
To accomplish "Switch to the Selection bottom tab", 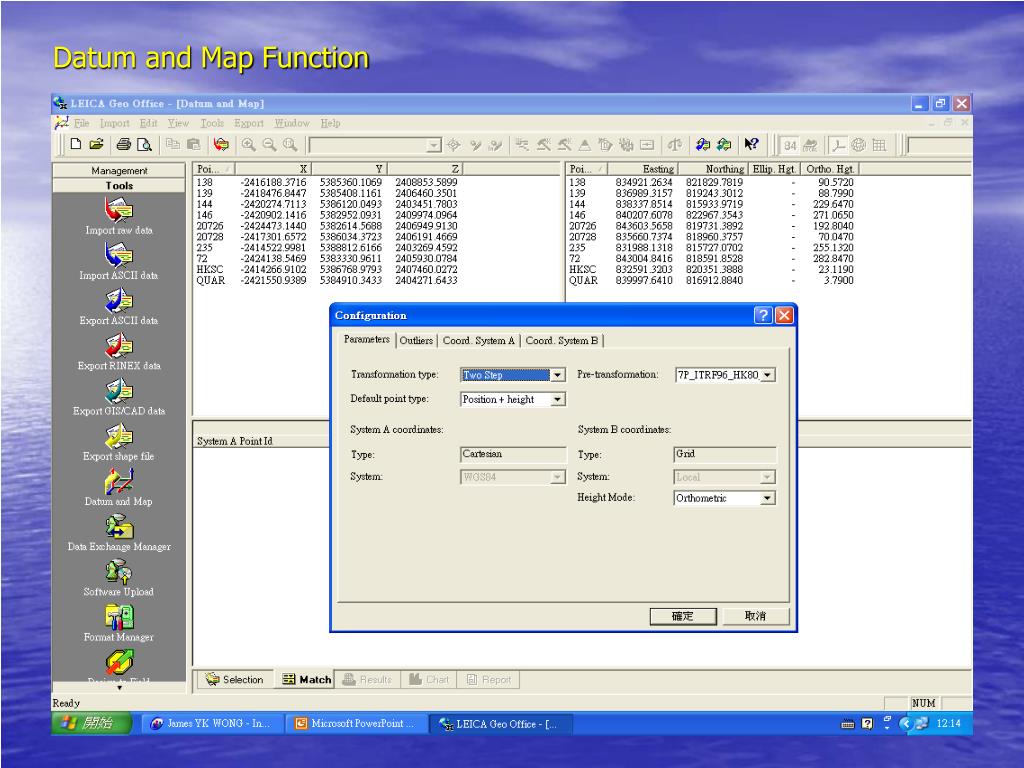I will click(234, 680).
